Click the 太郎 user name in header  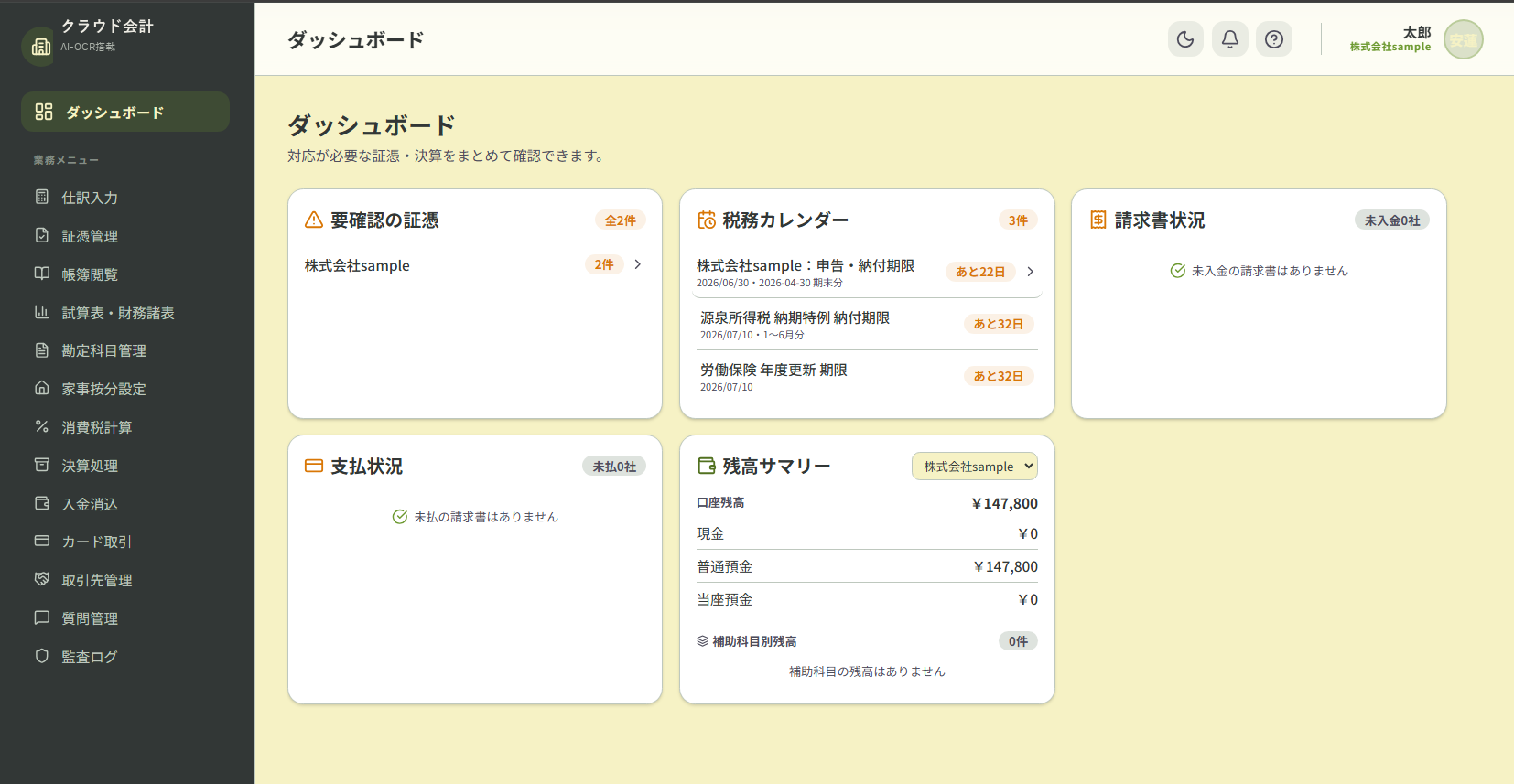1417,32
